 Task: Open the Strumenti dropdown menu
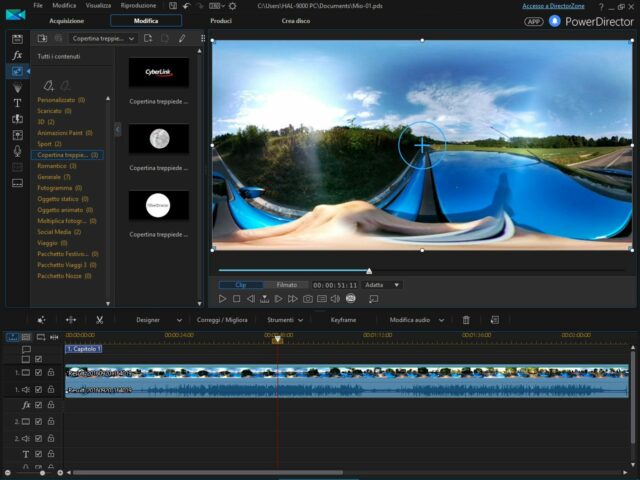coord(284,320)
